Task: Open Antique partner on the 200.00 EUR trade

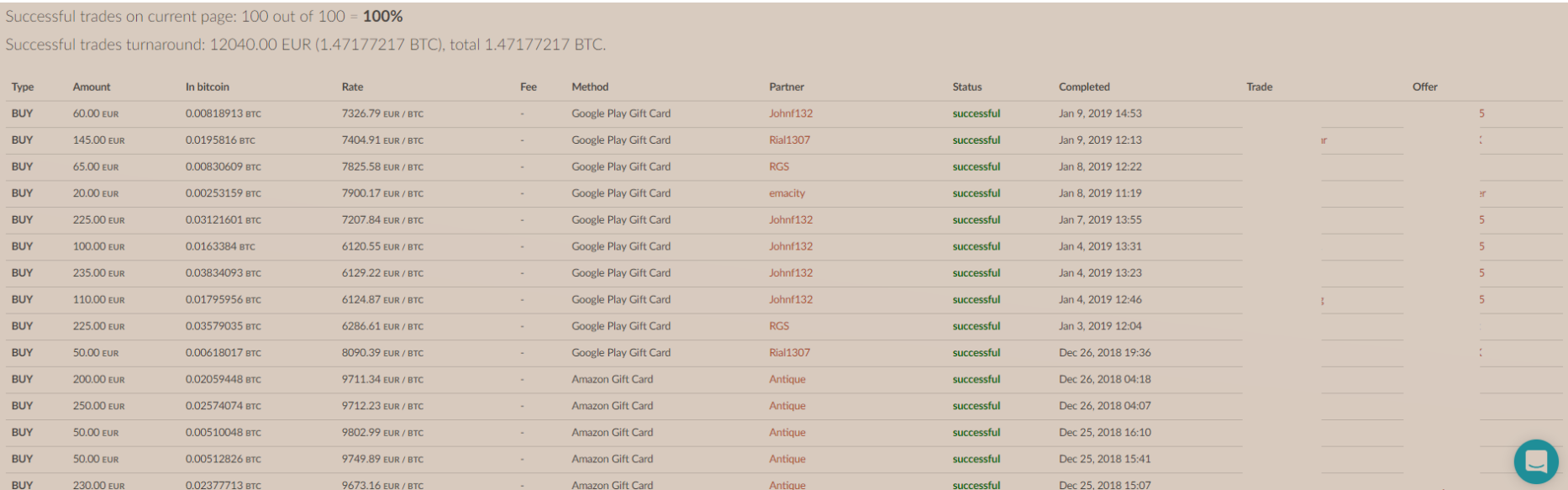Action: coord(787,379)
